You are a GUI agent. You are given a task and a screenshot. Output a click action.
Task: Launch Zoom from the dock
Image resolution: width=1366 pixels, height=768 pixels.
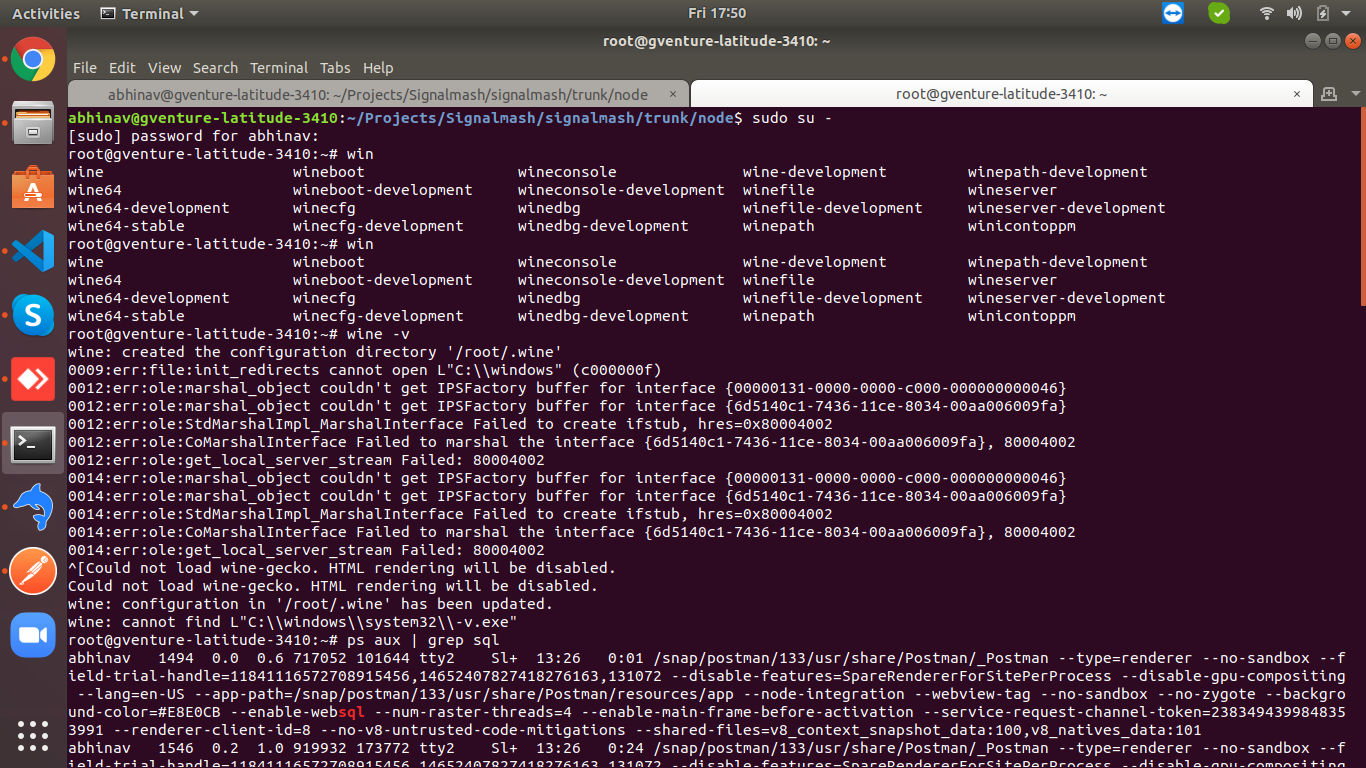click(33, 635)
